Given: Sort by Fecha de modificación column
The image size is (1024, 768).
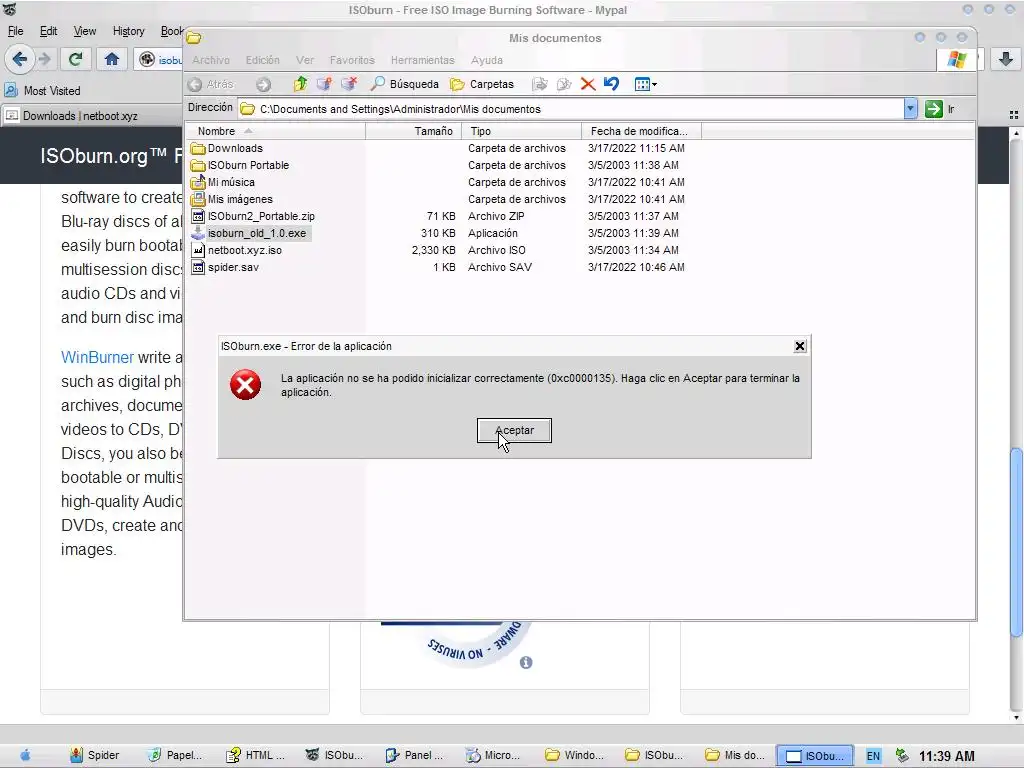Looking at the screenshot, I should 641,131.
